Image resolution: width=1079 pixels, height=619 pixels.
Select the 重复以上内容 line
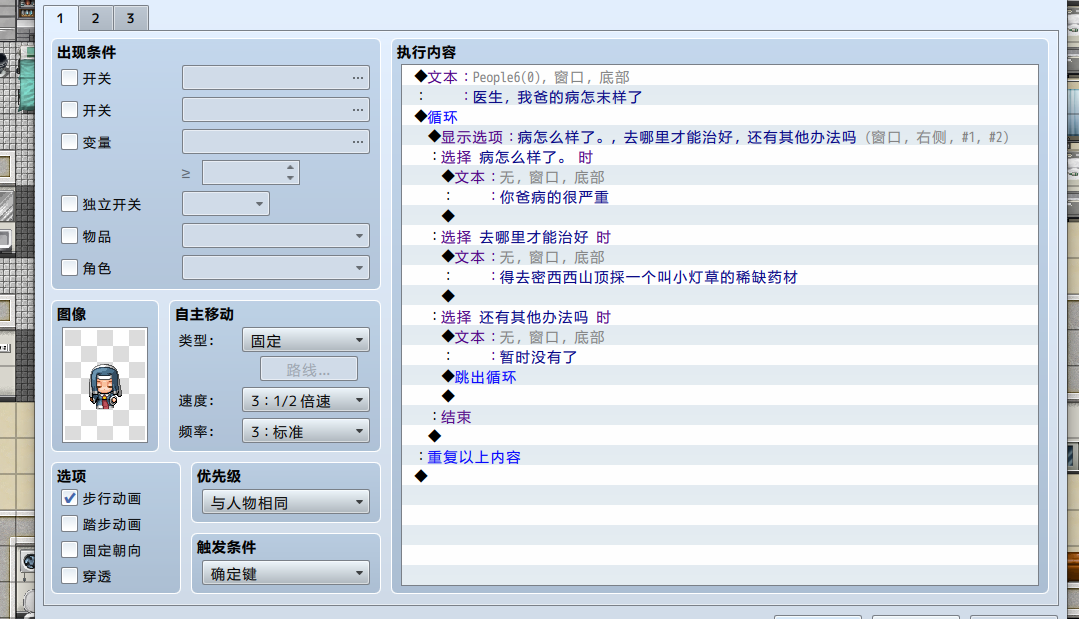[720, 456]
